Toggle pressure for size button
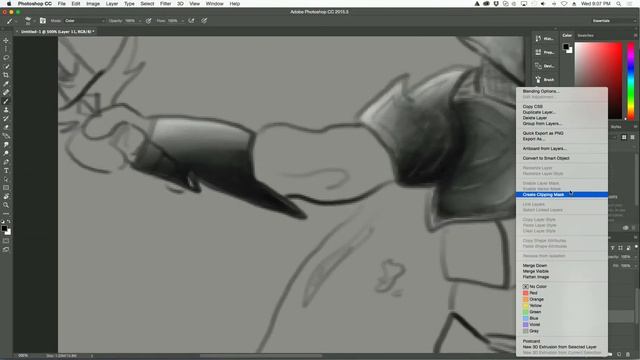640x360 pixels. tap(204, 20)
